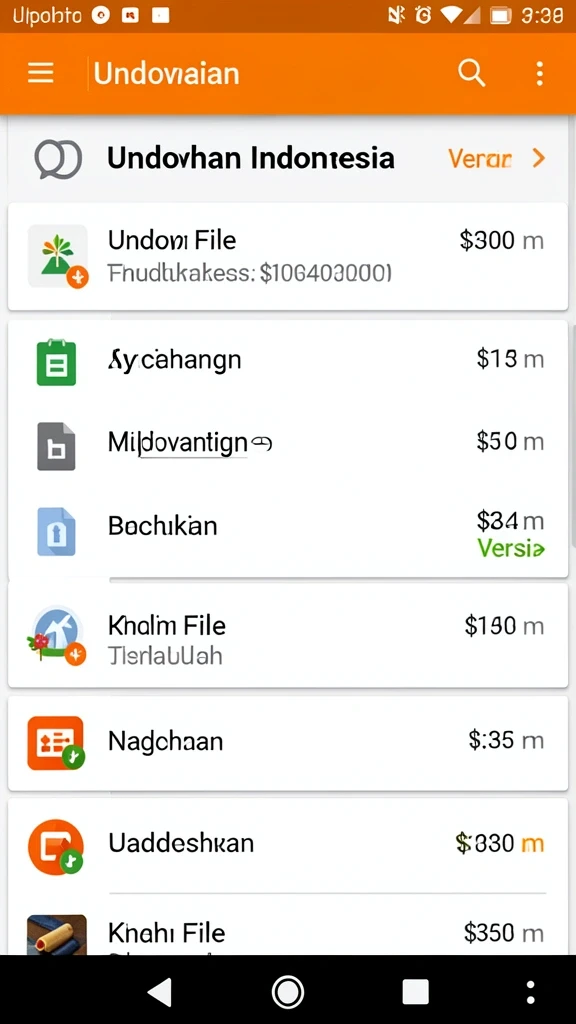Screen dimensions: 576x1024
Task: Open the three-dot overflow menu in header
Action: pyautogui.click(x=539, y=74)
